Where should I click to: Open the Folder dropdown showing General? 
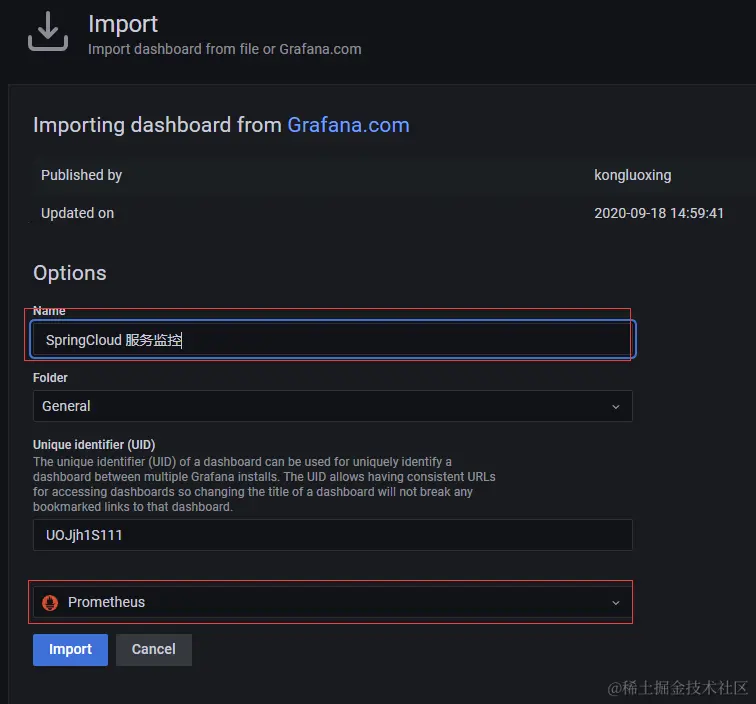[x=333, y=406]
